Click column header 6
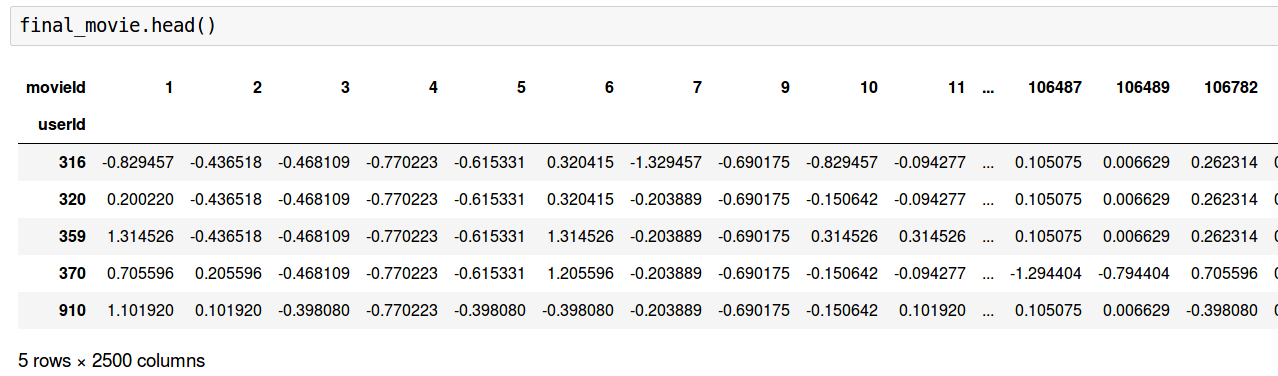The height and width of the screenshot is (376, 1278). pos(609,88)
